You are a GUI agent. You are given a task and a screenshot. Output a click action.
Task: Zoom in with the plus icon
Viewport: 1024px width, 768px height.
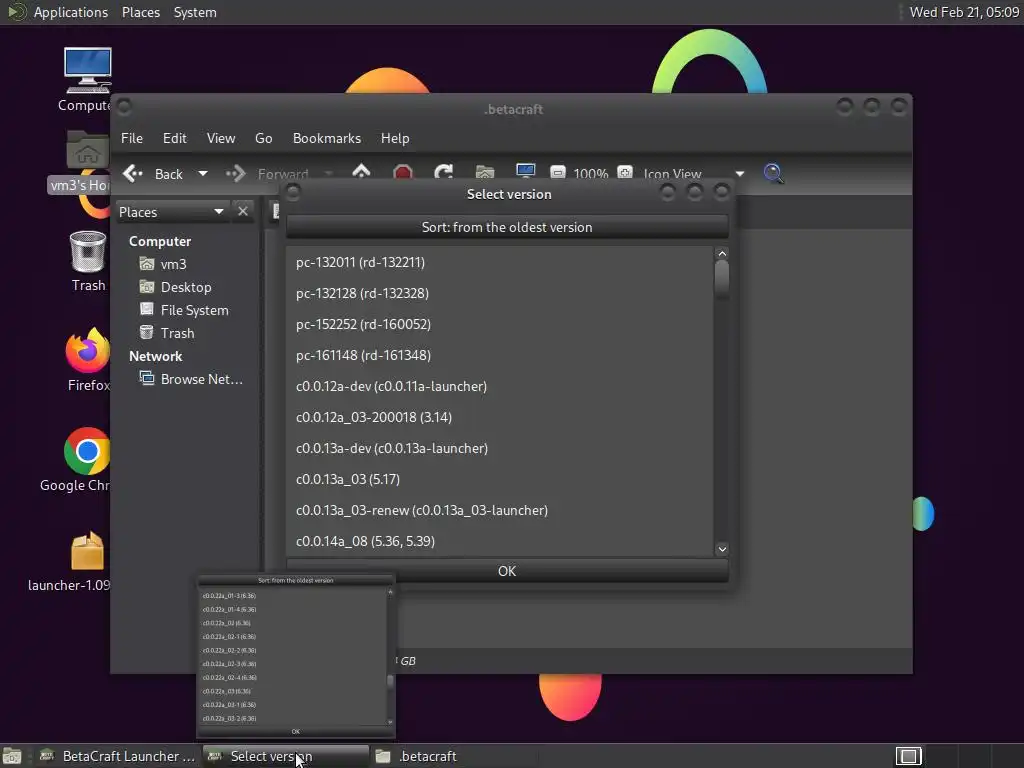pyautogui.click(x=625, y=173)
